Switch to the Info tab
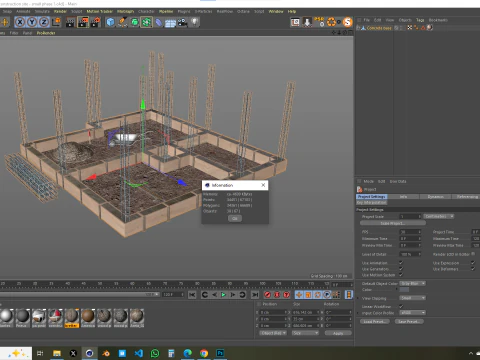Screen dimensions: 480x360 (x=403, y=197)
